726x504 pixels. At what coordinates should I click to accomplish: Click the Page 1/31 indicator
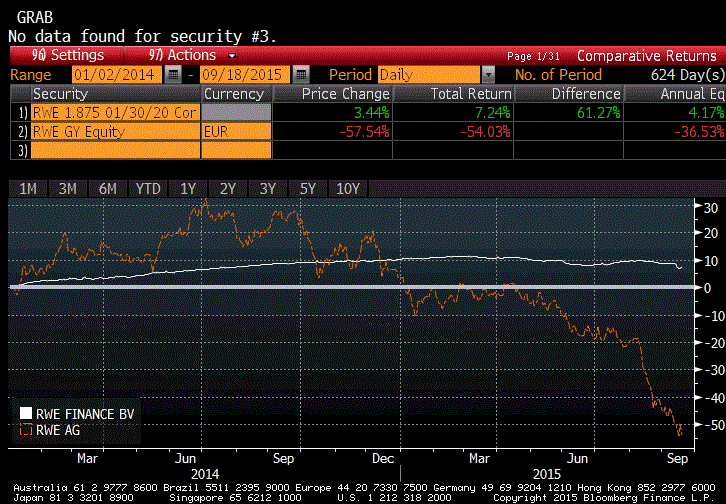point(533,56)
